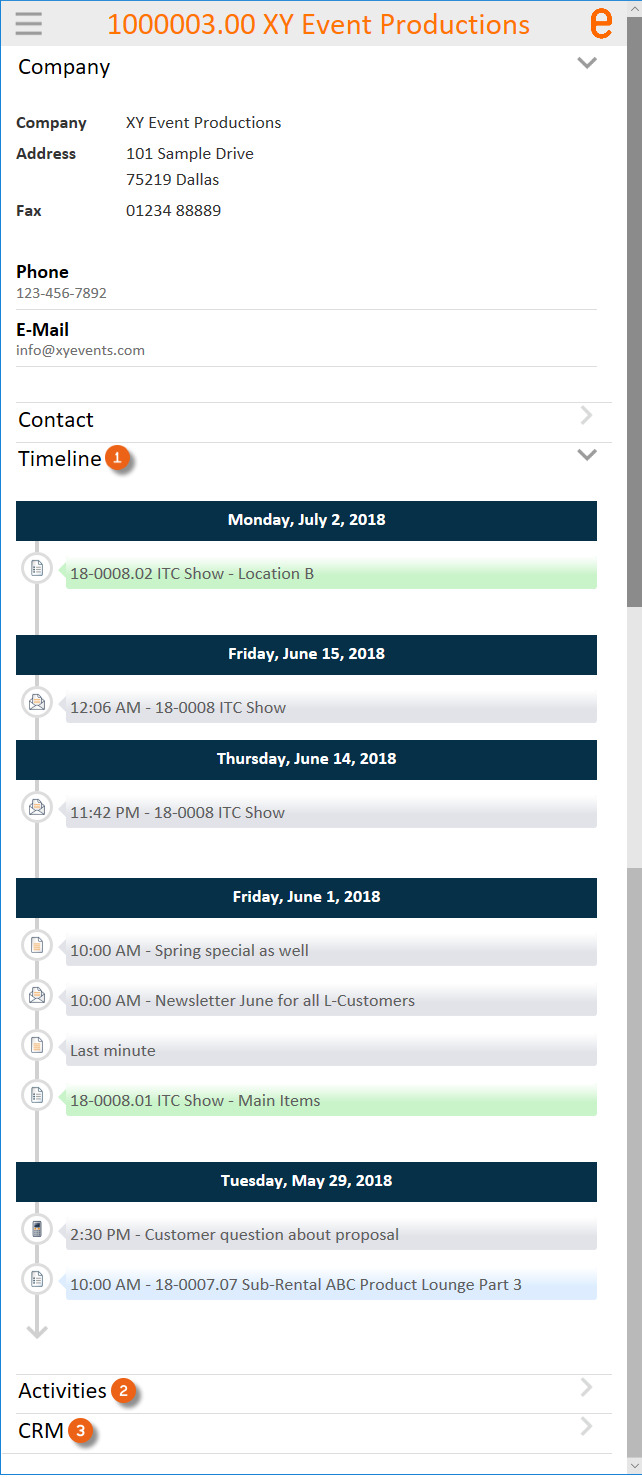The height and width of the screenshot is (1477, 642).
Task: Open the hamburger menu
Action: (29, 23)
